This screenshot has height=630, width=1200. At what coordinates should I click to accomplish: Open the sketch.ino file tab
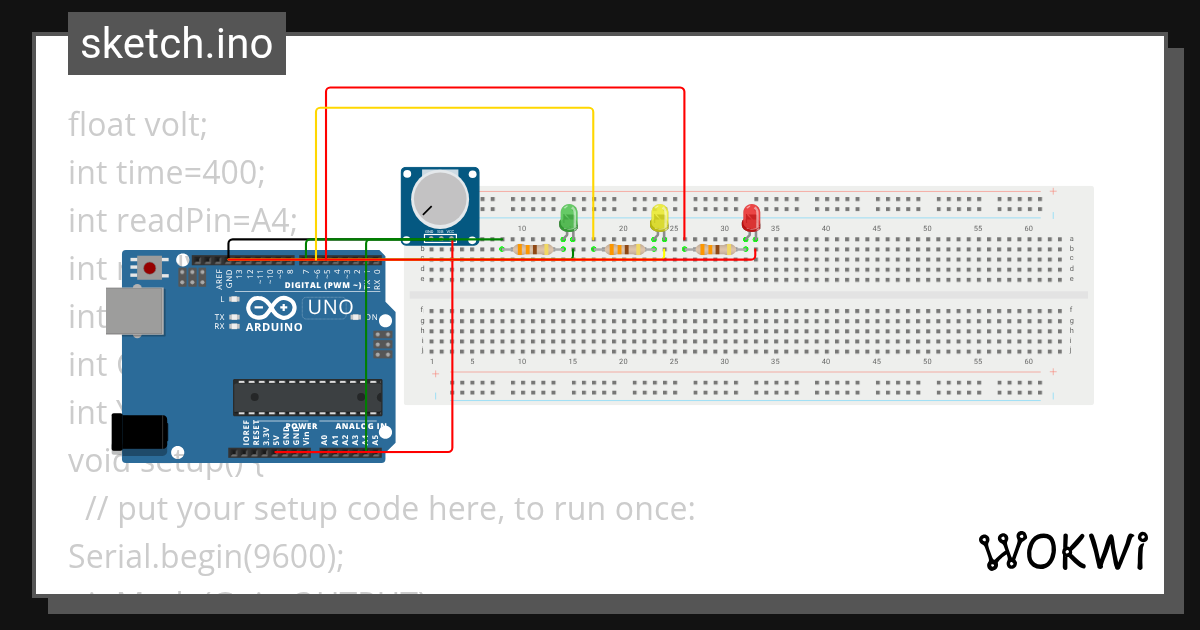[x=176, y=44]
